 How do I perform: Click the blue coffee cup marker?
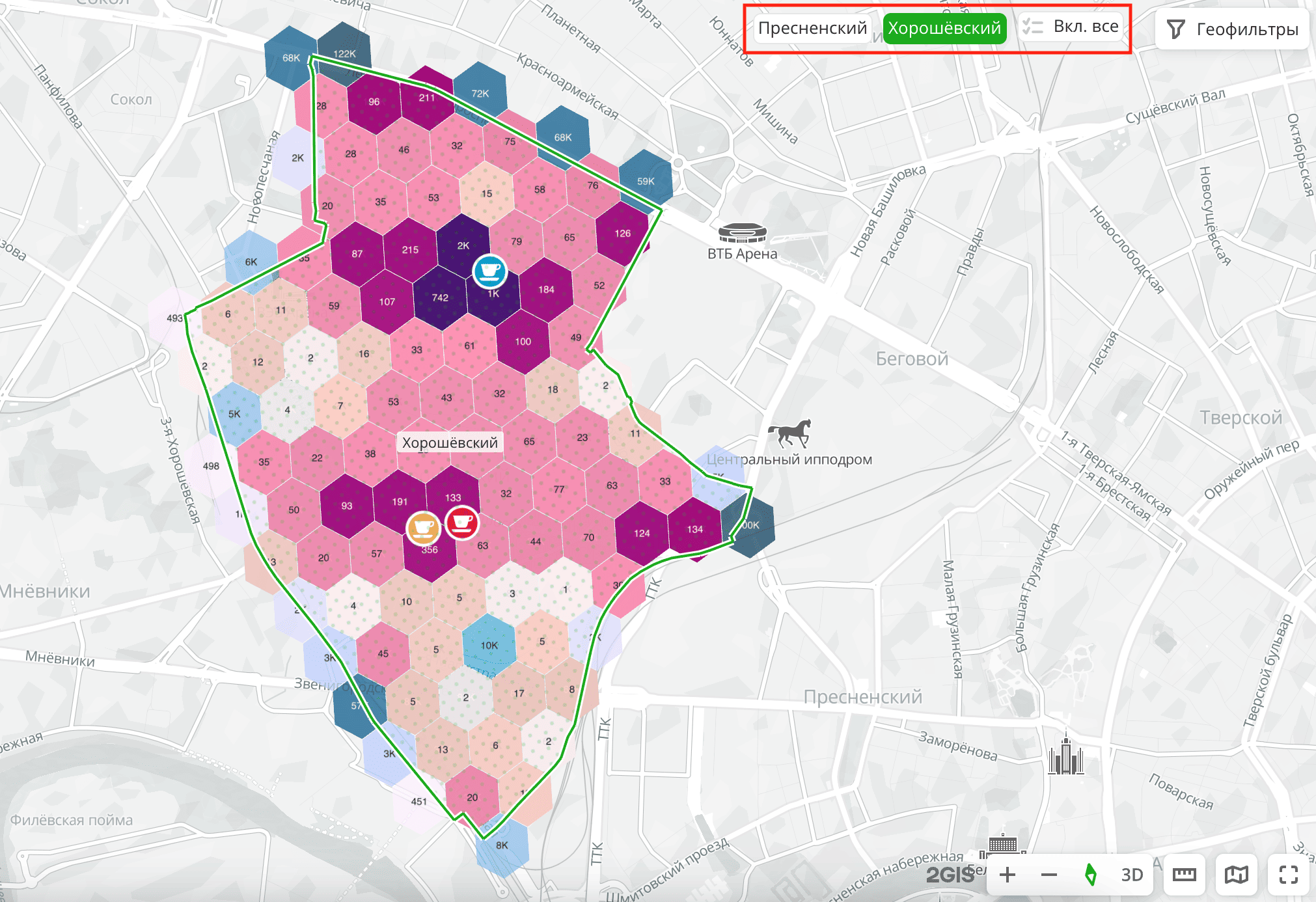[x=489, y=270]
